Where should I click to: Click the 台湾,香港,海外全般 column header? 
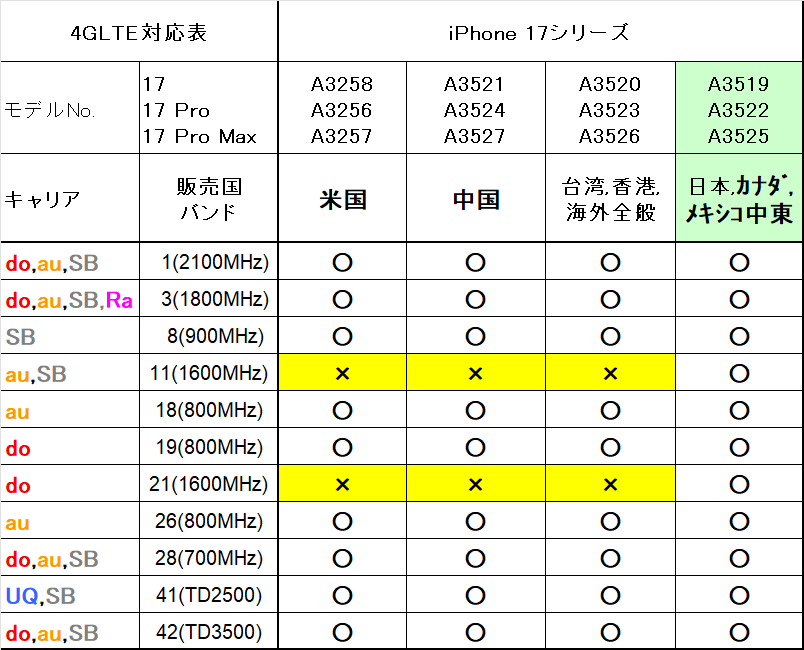610,198
